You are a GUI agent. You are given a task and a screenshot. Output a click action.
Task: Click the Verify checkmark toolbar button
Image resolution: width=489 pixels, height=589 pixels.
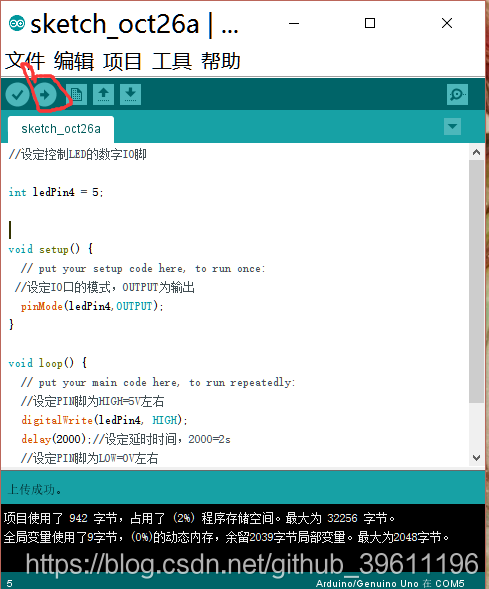[x=18, y=94]
